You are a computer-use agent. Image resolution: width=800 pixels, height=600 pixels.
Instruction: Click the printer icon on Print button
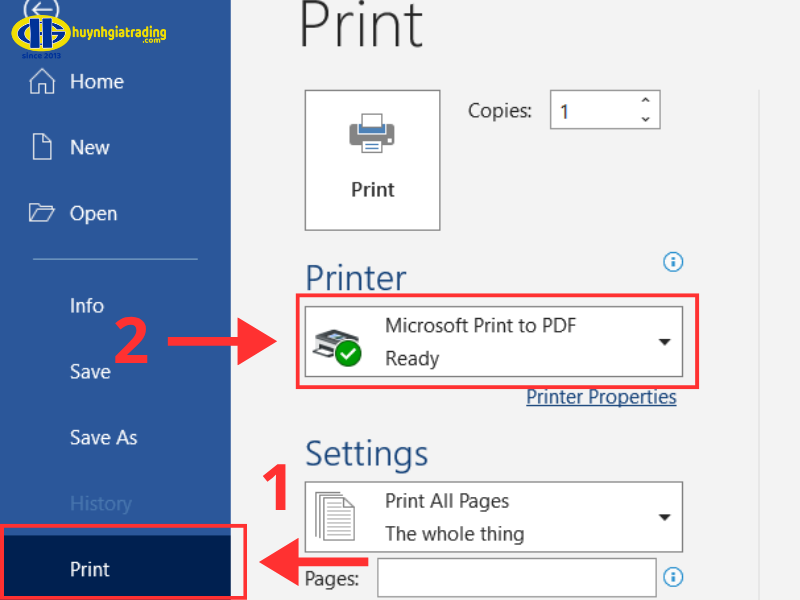click(372, 134)
